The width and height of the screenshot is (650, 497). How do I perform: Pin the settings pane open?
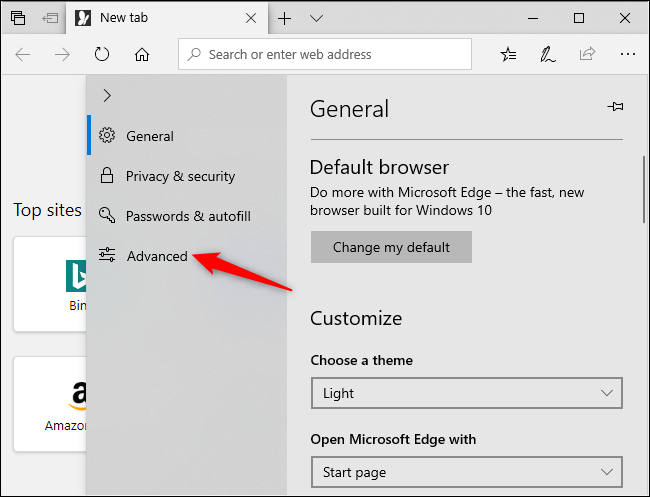click(614, 107)
